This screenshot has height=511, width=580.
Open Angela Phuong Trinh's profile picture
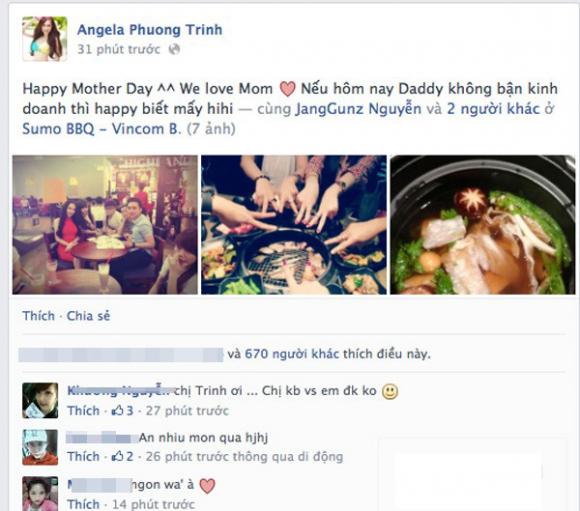point(45,39)
